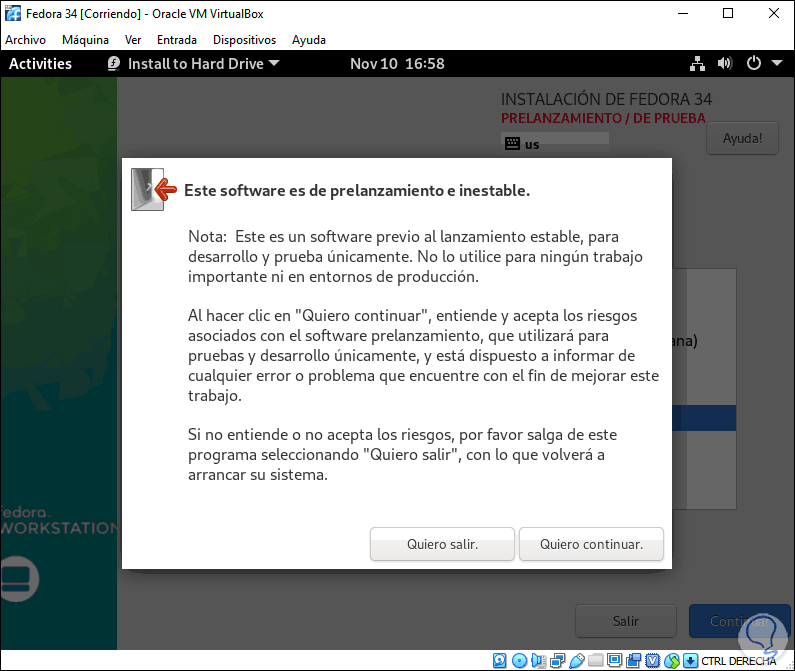Screen dimensions: 795x671
Task: Click the GNOME network wired icon in top bar
Action: pyautogui.click(x=697, y=63)
